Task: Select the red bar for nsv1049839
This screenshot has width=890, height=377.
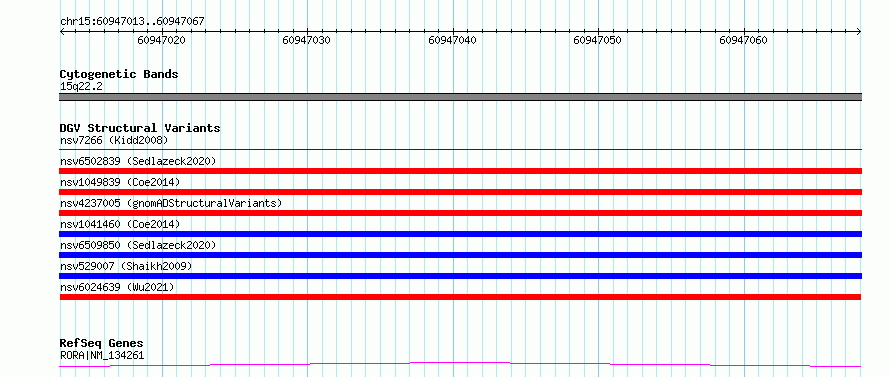Action: click(460, 192)
